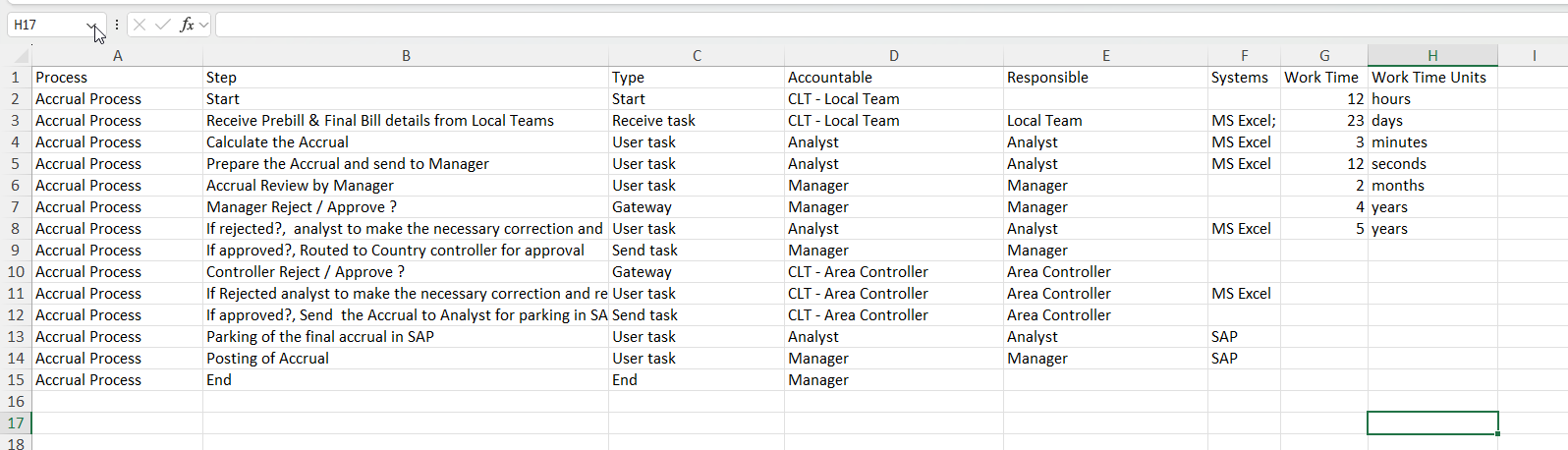Click the three-dot resize handle beside Name Box
Viewport: 1568px width, 450px height.
[117, 25]
